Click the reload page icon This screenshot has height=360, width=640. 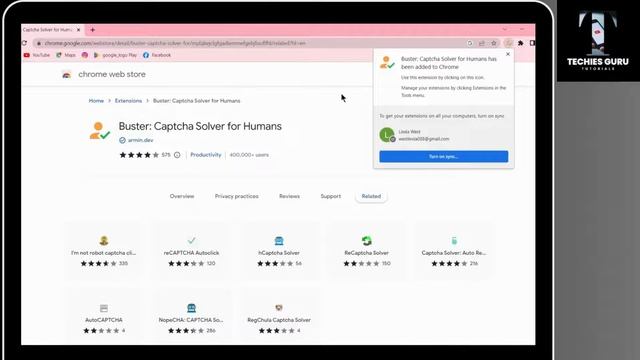point(24,43)
